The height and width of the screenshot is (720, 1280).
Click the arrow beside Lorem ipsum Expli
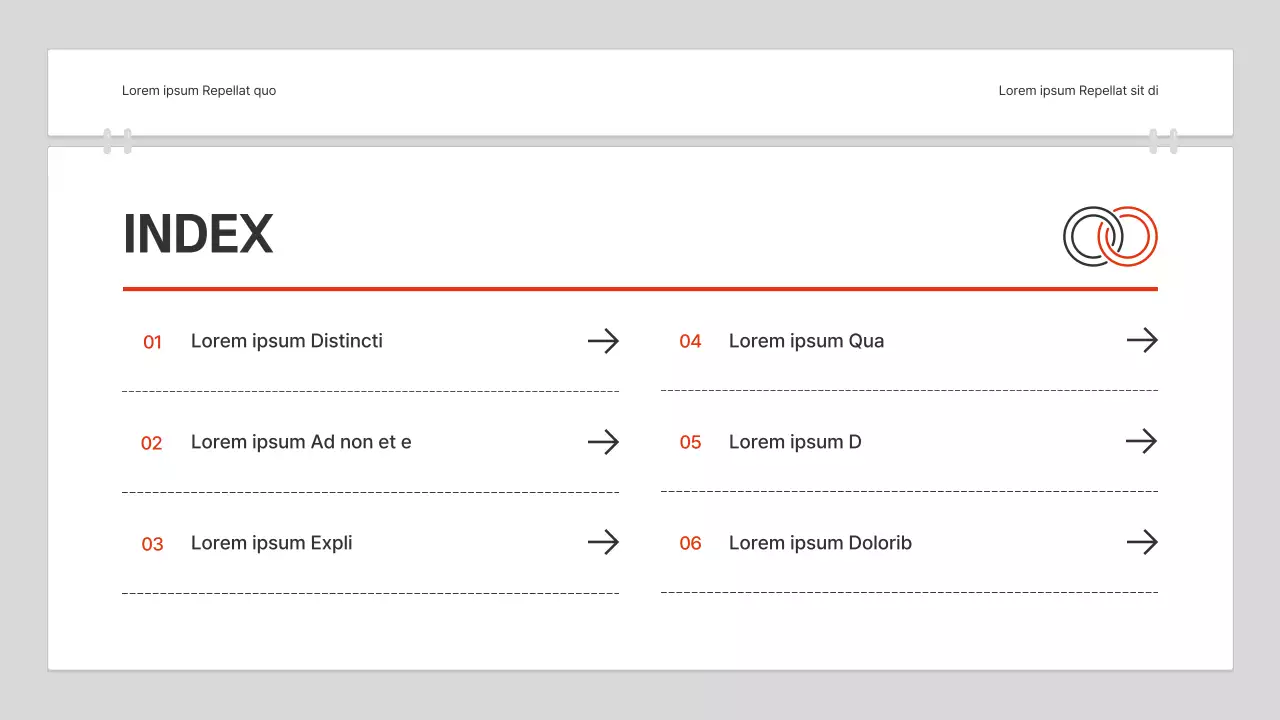point(603,543)
